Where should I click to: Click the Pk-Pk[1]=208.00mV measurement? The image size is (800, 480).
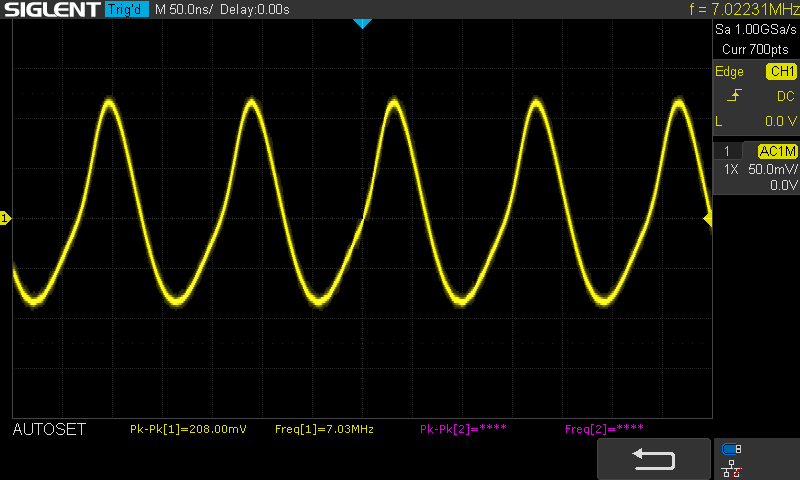click(x=188, y=429)
